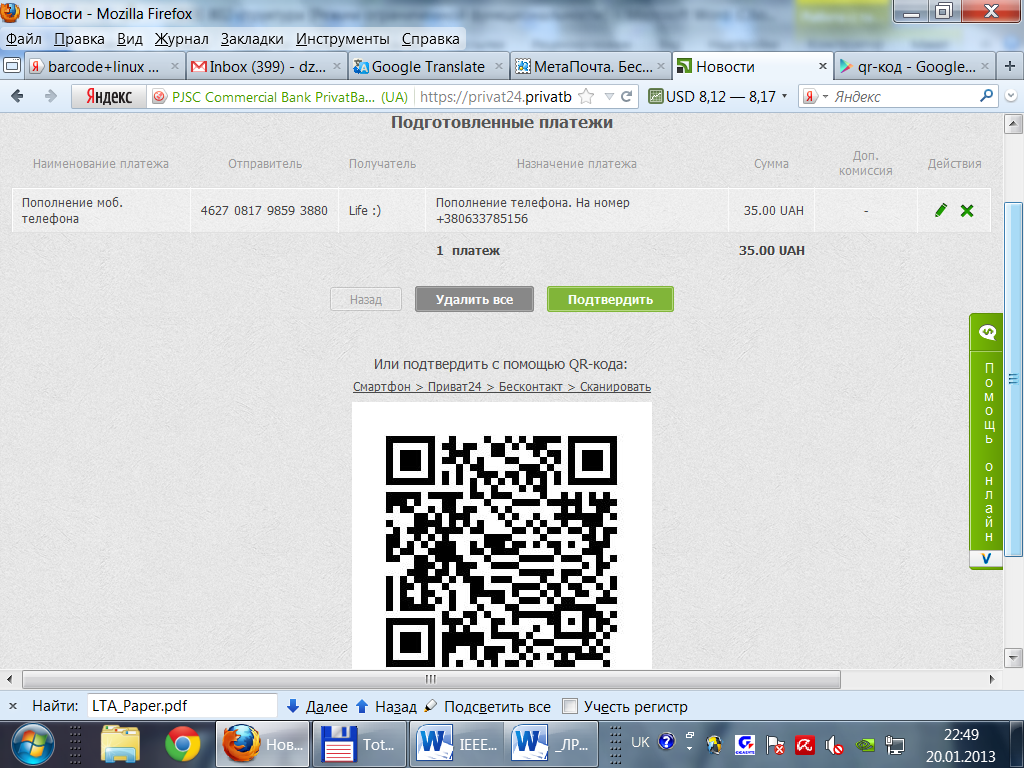Open the URL history dropdown arrow
Image resolution: width=1024 pixels, height=768 pixels.
point(609,97)
